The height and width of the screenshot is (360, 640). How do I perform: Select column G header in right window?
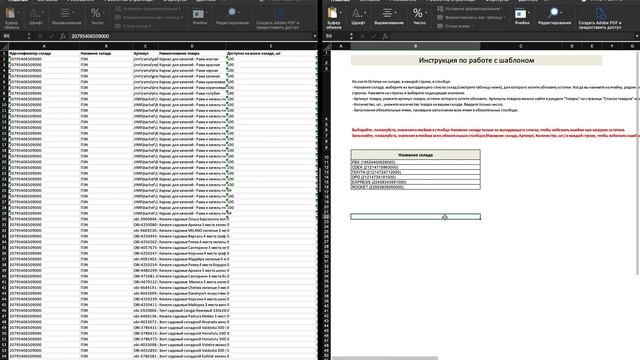[x=632, y=46]
